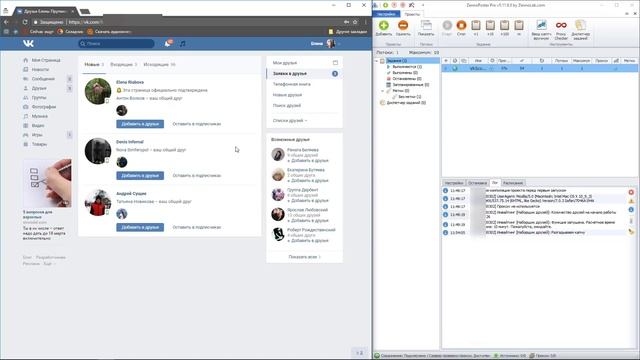Expand the Ещё link in VK footer
This screenshot has width=640, height=360.
[49, 264]
